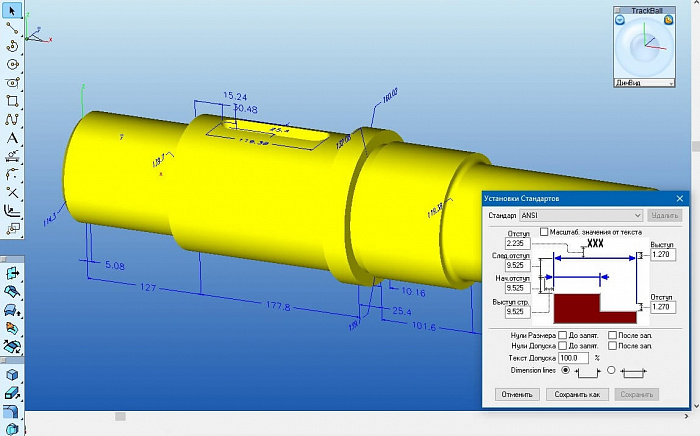Select the arrow pointer tool
Screen dimensions: 700x436
(x=12, y=10)
